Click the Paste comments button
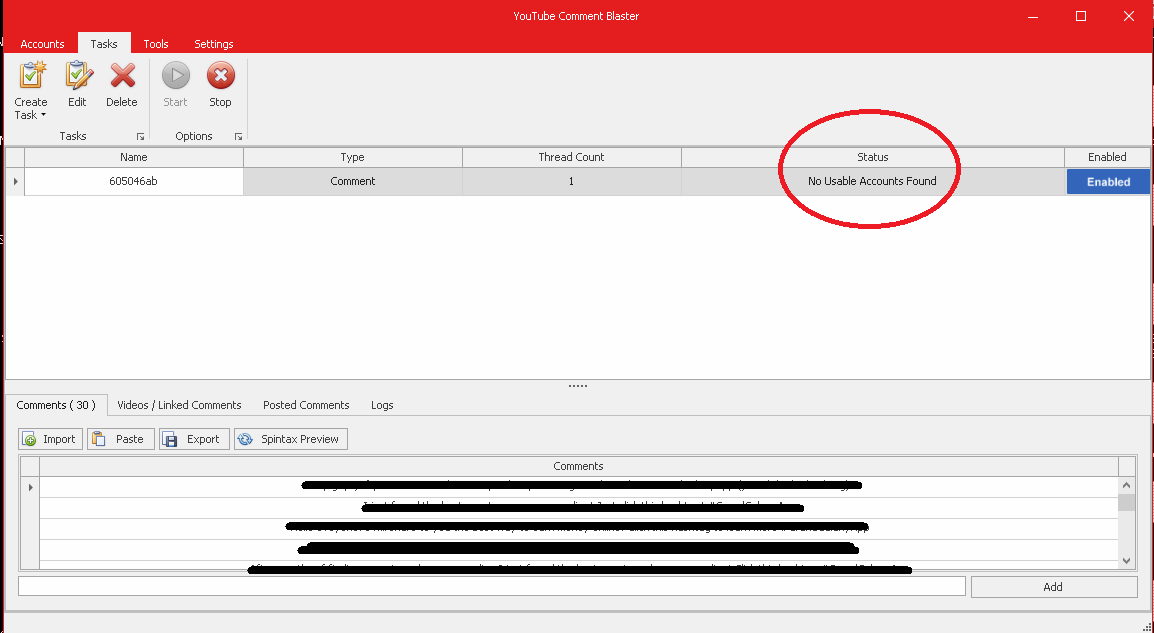 (x=121, y=439)
